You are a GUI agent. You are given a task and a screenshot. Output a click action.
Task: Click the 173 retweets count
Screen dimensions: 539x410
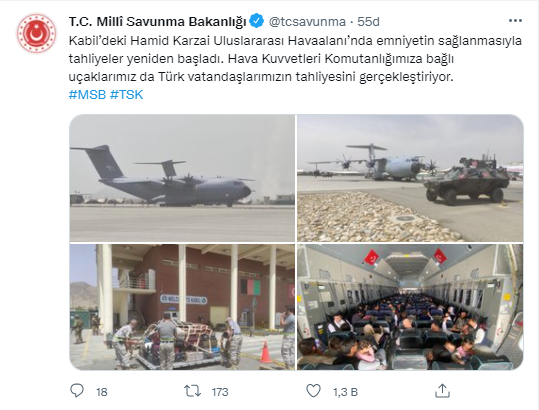[x=220, y=392]
